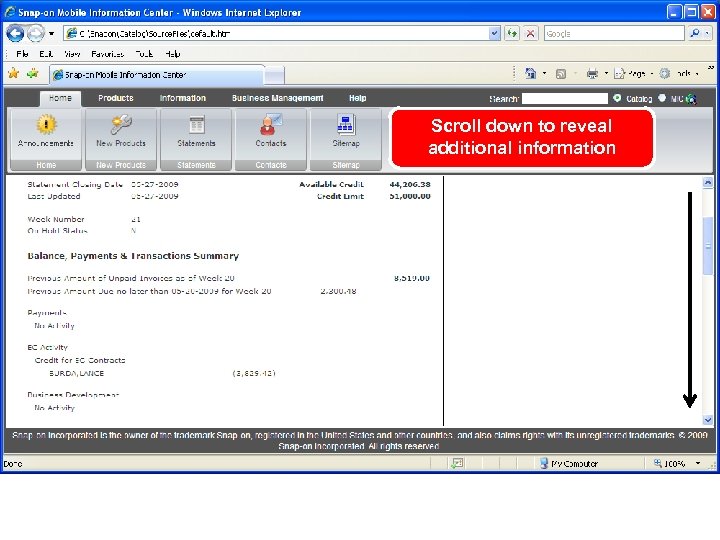
Task: Open the View menu
Action: [72, 54]
